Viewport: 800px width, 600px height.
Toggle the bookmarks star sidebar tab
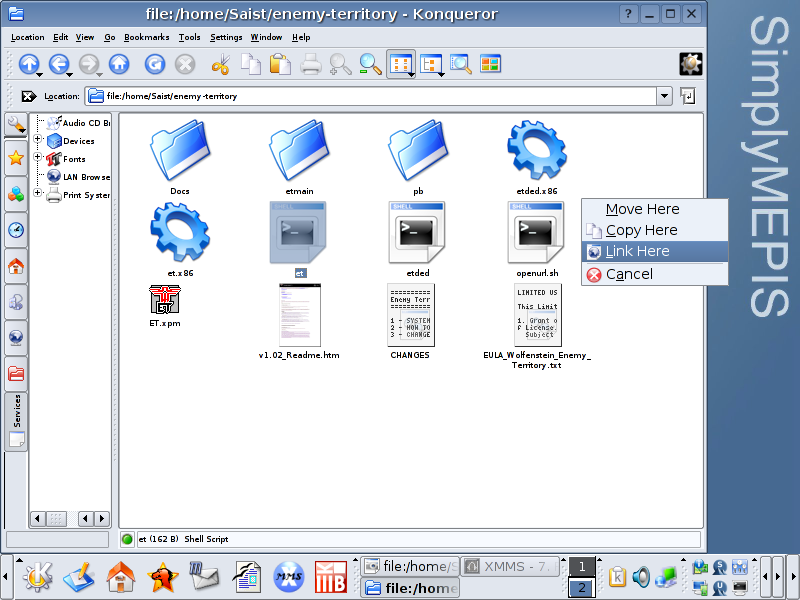pyautogui.click(x=16, y=158)
